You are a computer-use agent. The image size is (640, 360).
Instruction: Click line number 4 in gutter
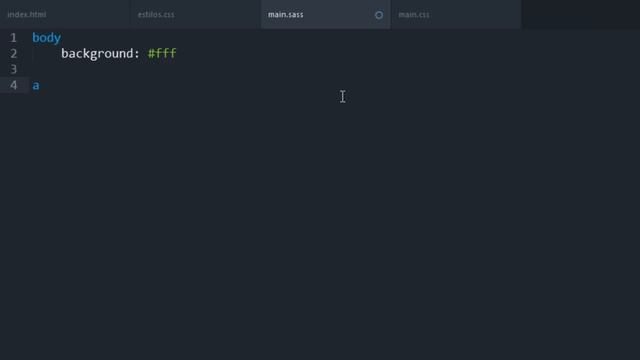(13, 85)
